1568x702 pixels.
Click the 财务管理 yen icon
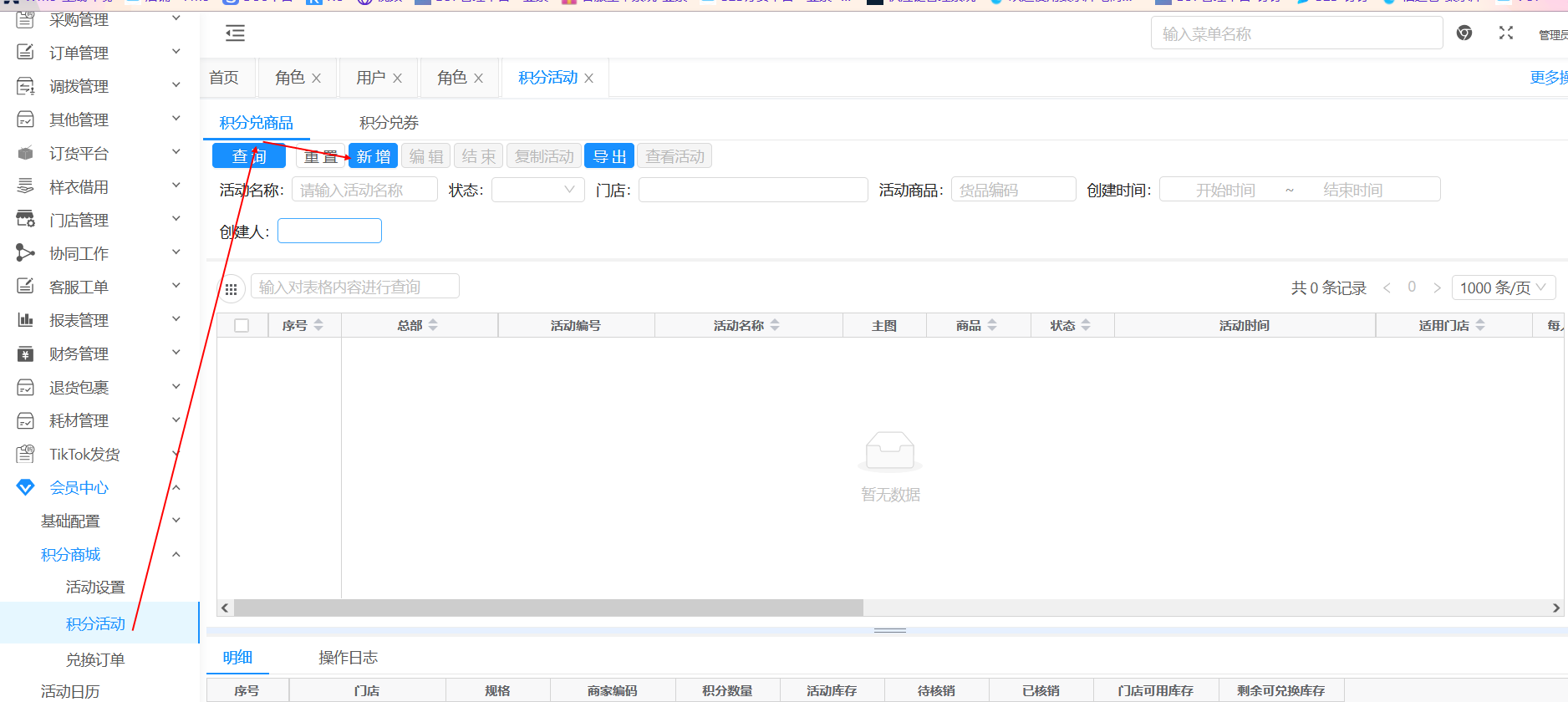point(26,354)
